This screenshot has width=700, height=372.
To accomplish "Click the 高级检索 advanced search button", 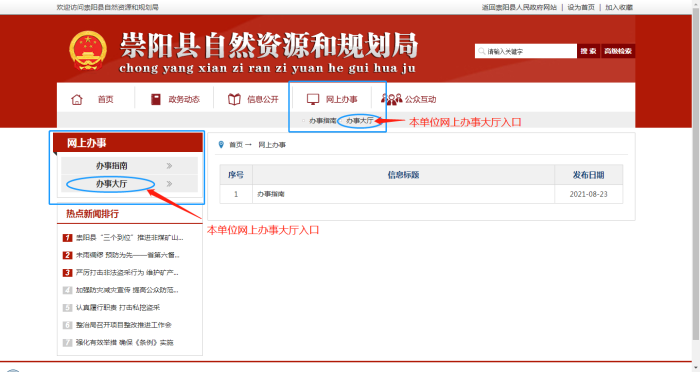I will (618, 51).
